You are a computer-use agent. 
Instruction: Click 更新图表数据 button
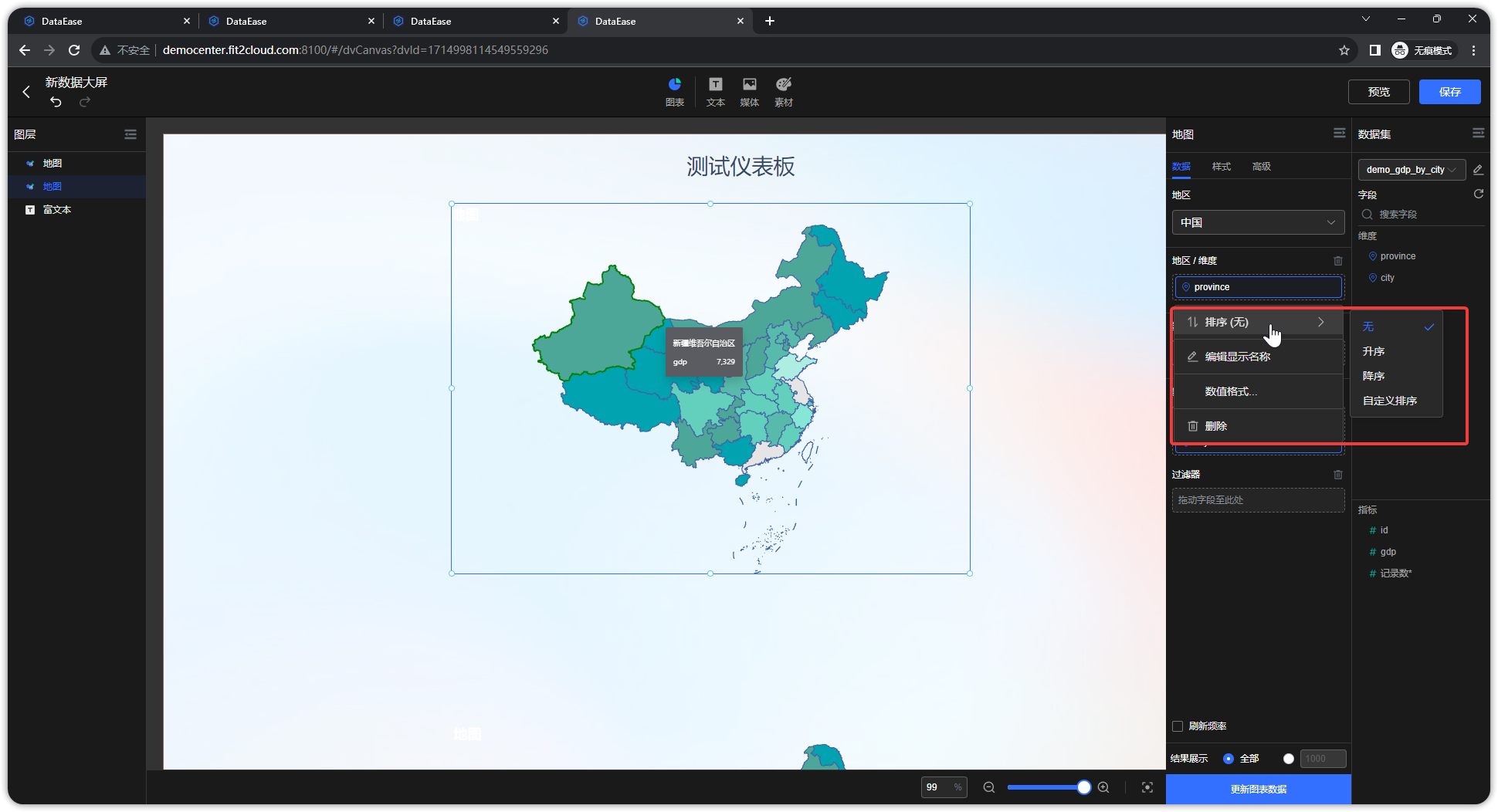pos(1258,789)
